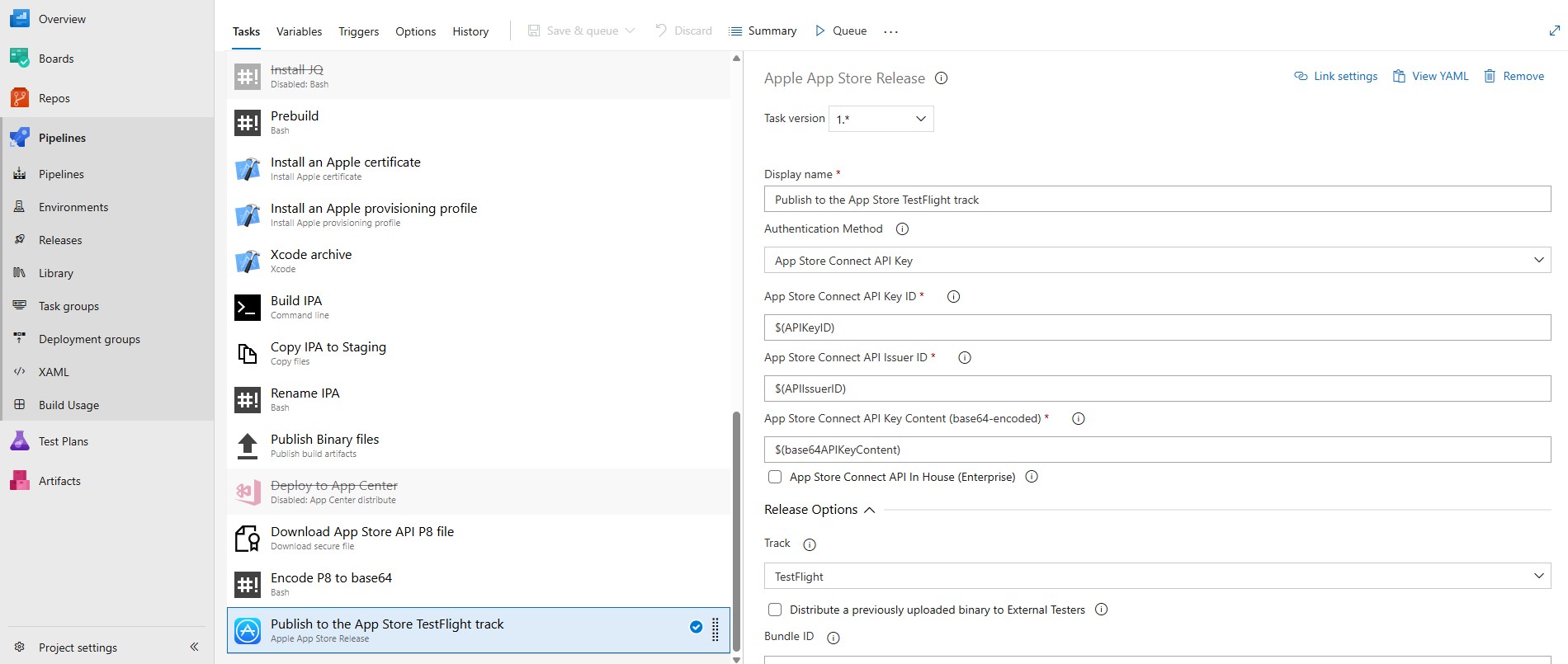The image size is (1568, 664).
Task: Click the scrollbar up arrow of task list
Action: [x=736, y=59]
